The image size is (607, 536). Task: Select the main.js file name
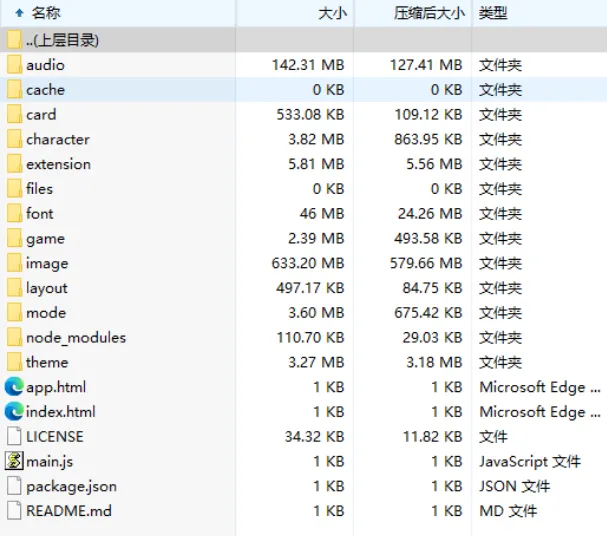click(x=50, y=462)
